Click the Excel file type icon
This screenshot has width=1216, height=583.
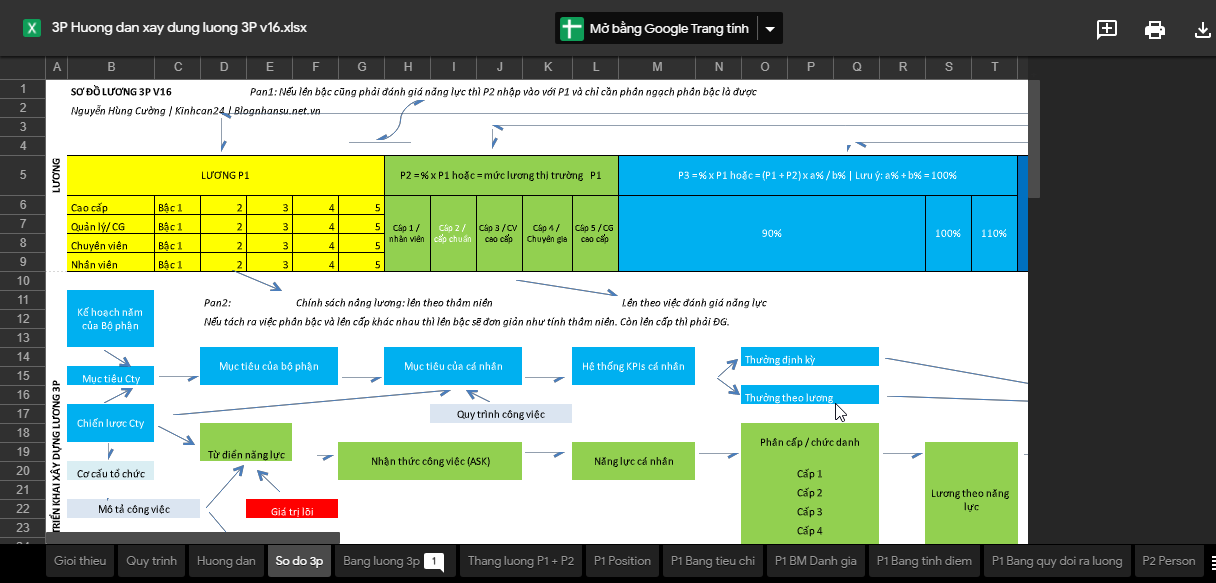point(32,28)
